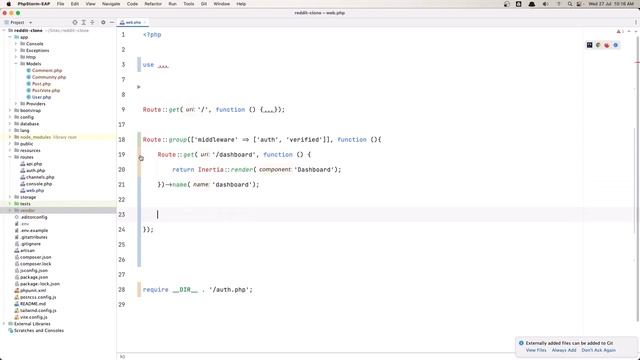Click the warnings inspection indicator in editor

coord(620,31)
